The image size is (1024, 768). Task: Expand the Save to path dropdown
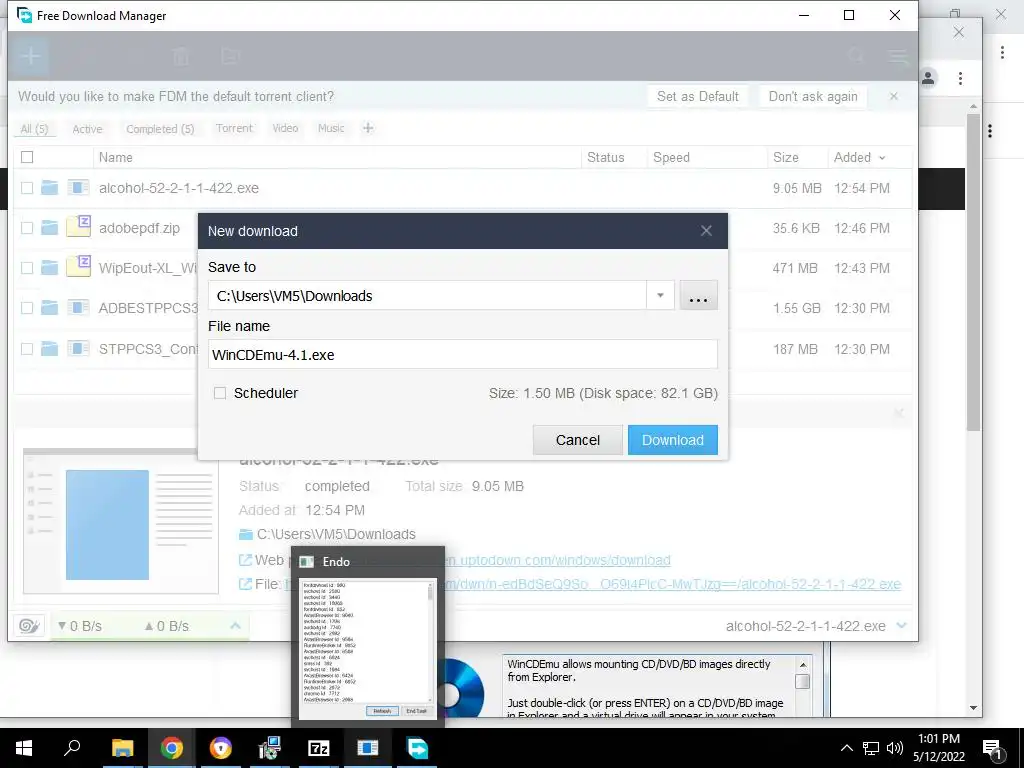coord(660,296)
